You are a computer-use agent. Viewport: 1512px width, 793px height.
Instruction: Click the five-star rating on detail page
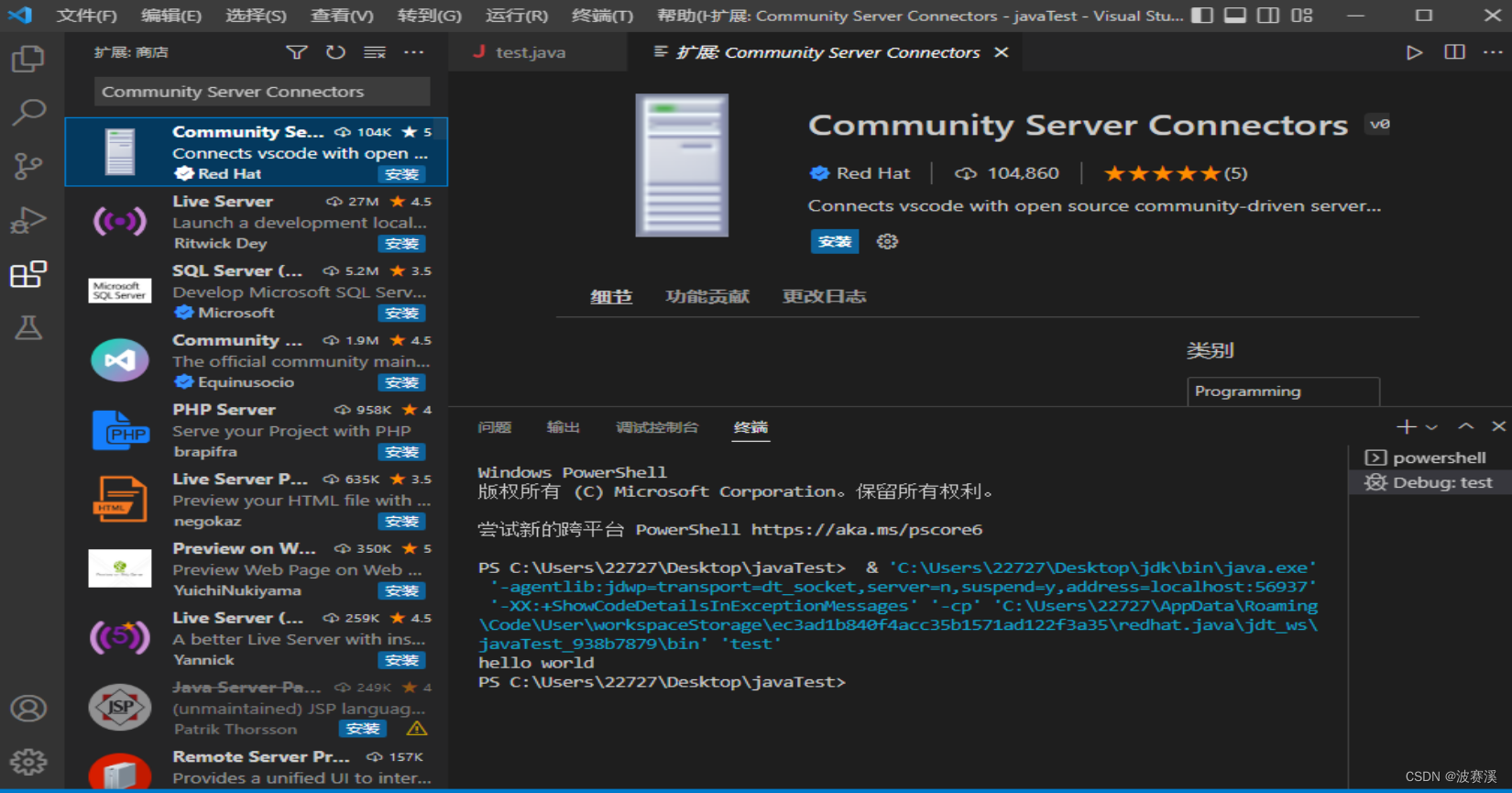tap(1176, 173)
